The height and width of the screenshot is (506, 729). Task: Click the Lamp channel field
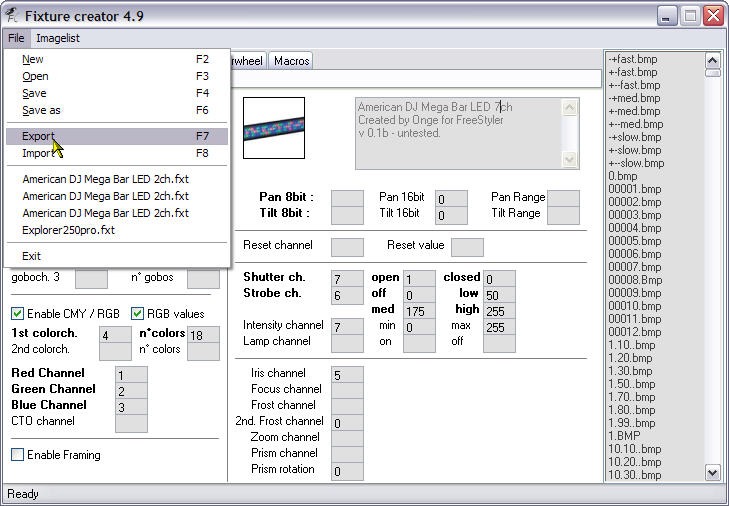pos(347,343)
